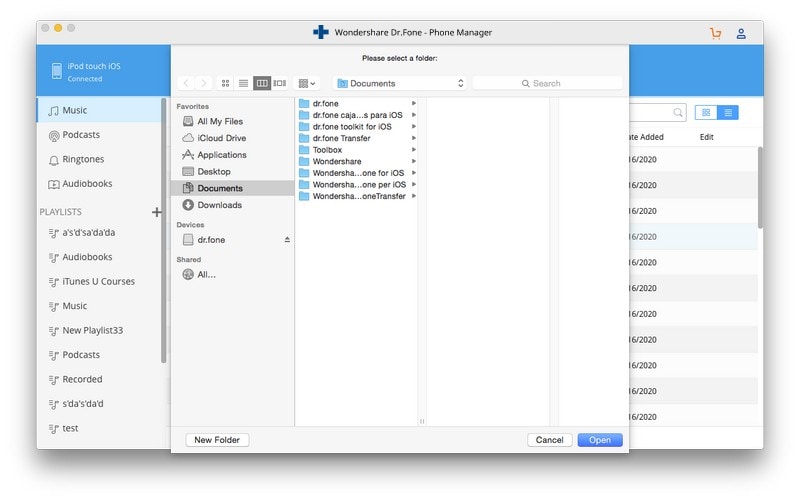Expand the Wondershare folder arrow
This screenshot has height=501, width=800.
(x=414, y=162)
